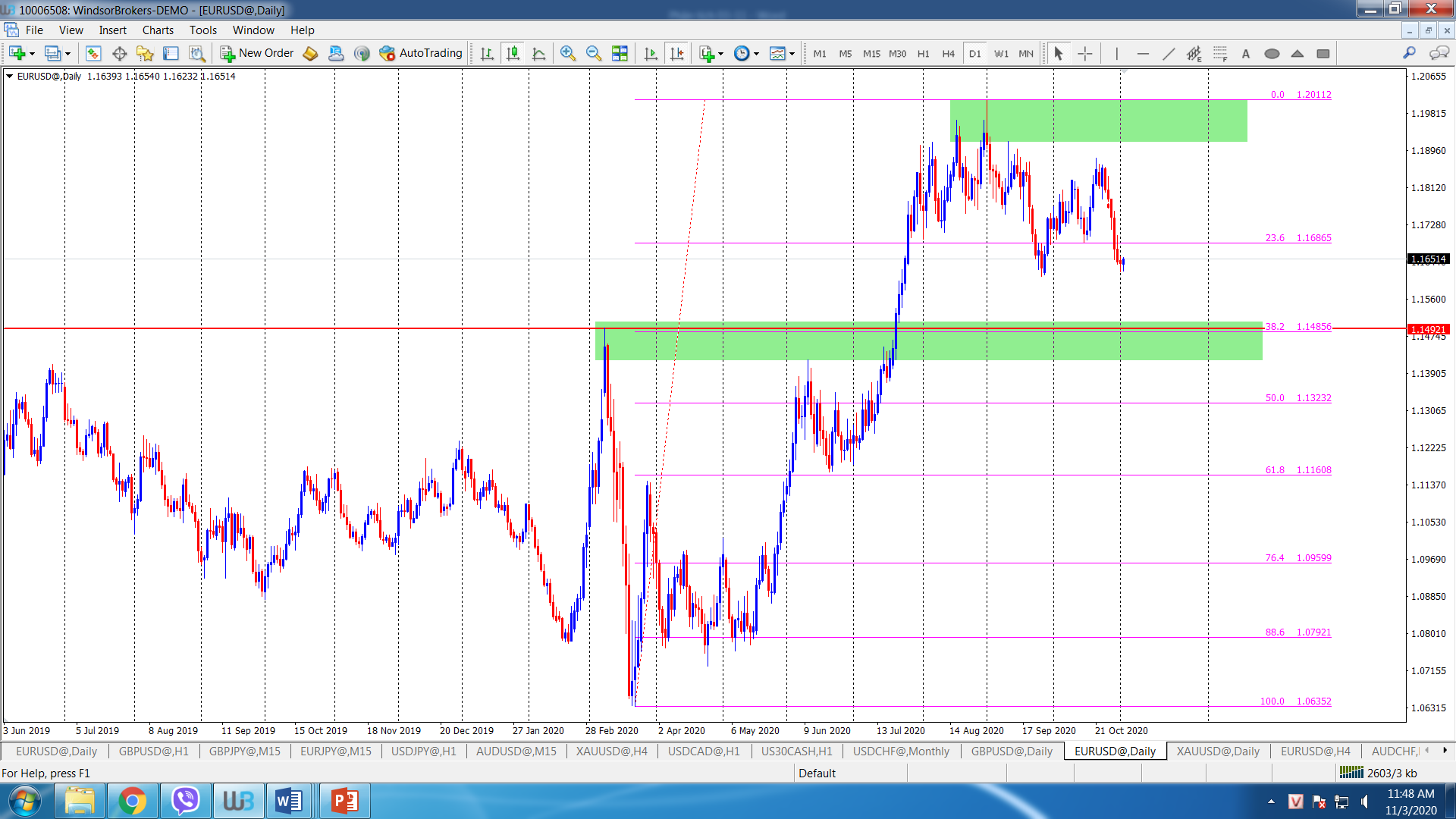Screen dimensions: 1456x819
Task: Zoom out of the chart
Action: click(594, 53)
